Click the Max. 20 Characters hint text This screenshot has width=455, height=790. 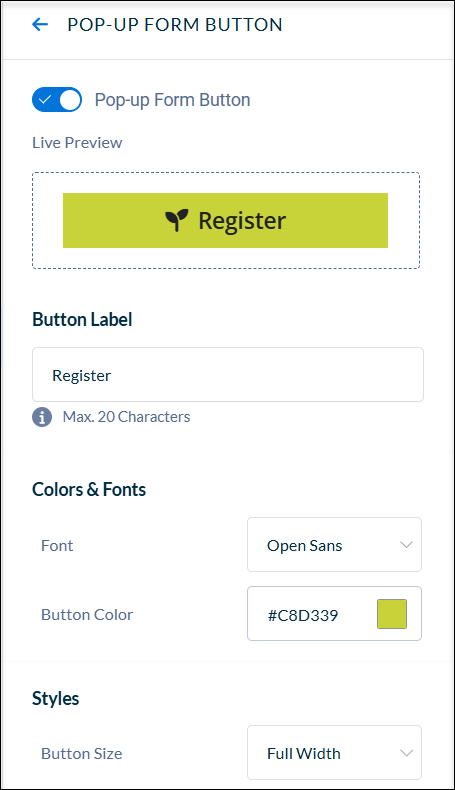pyautogui.click(x=126, y=417)
